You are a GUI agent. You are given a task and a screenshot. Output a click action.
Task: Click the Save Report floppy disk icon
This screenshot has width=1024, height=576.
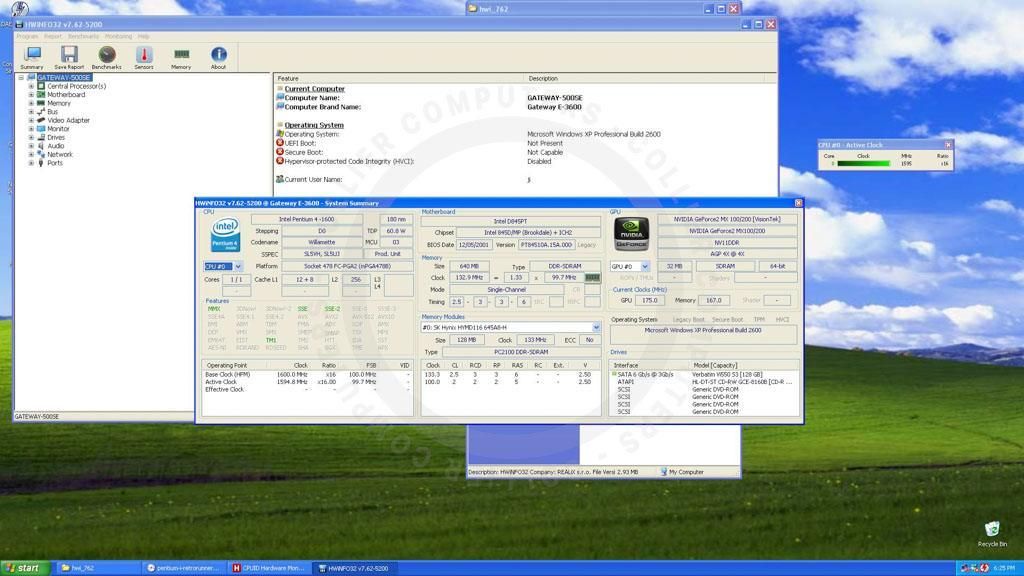click(x=68, y=55)
